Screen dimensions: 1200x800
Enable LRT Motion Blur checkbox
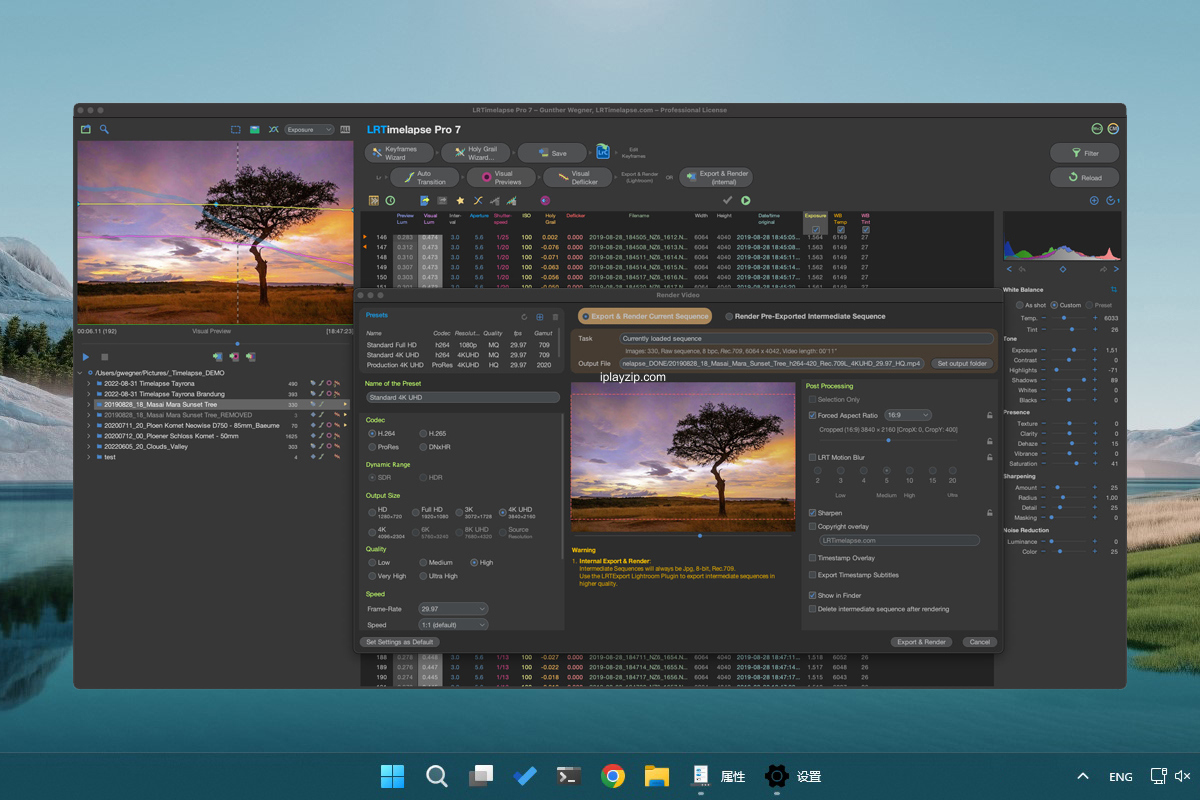(812, 457)
